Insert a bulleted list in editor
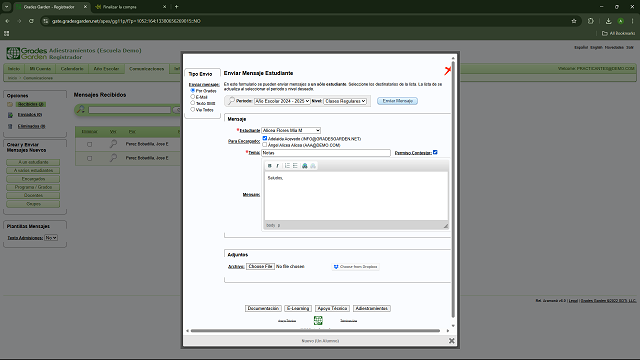This screenshot has height=360, width=640. point(295,166)
